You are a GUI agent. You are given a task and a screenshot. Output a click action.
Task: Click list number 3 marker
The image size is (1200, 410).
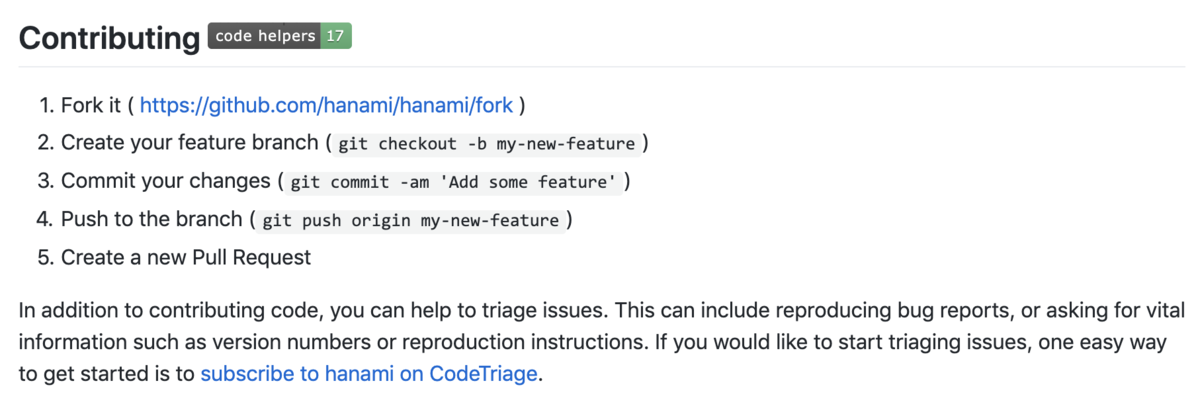45,181
